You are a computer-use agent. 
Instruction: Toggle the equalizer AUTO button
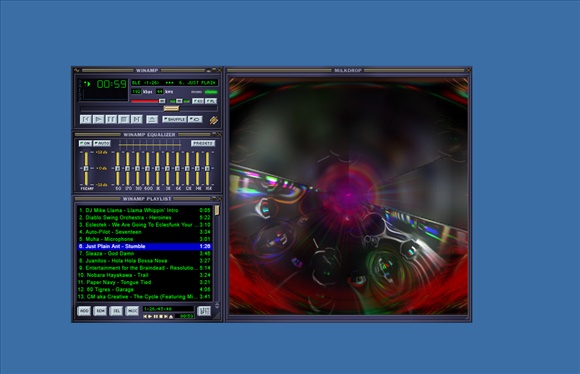pos(102,143)
